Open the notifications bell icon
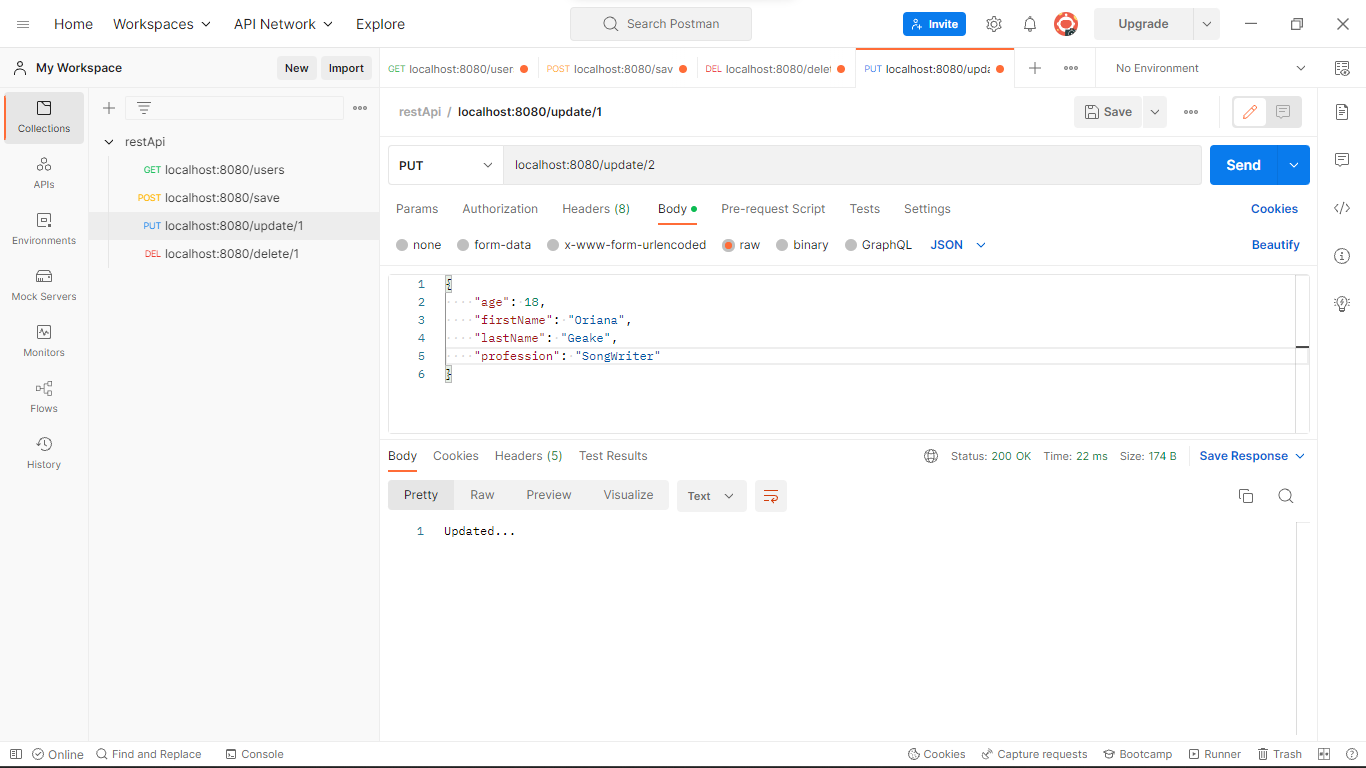This screenshot has height=768, width=1366. [x=1029, y=24]
